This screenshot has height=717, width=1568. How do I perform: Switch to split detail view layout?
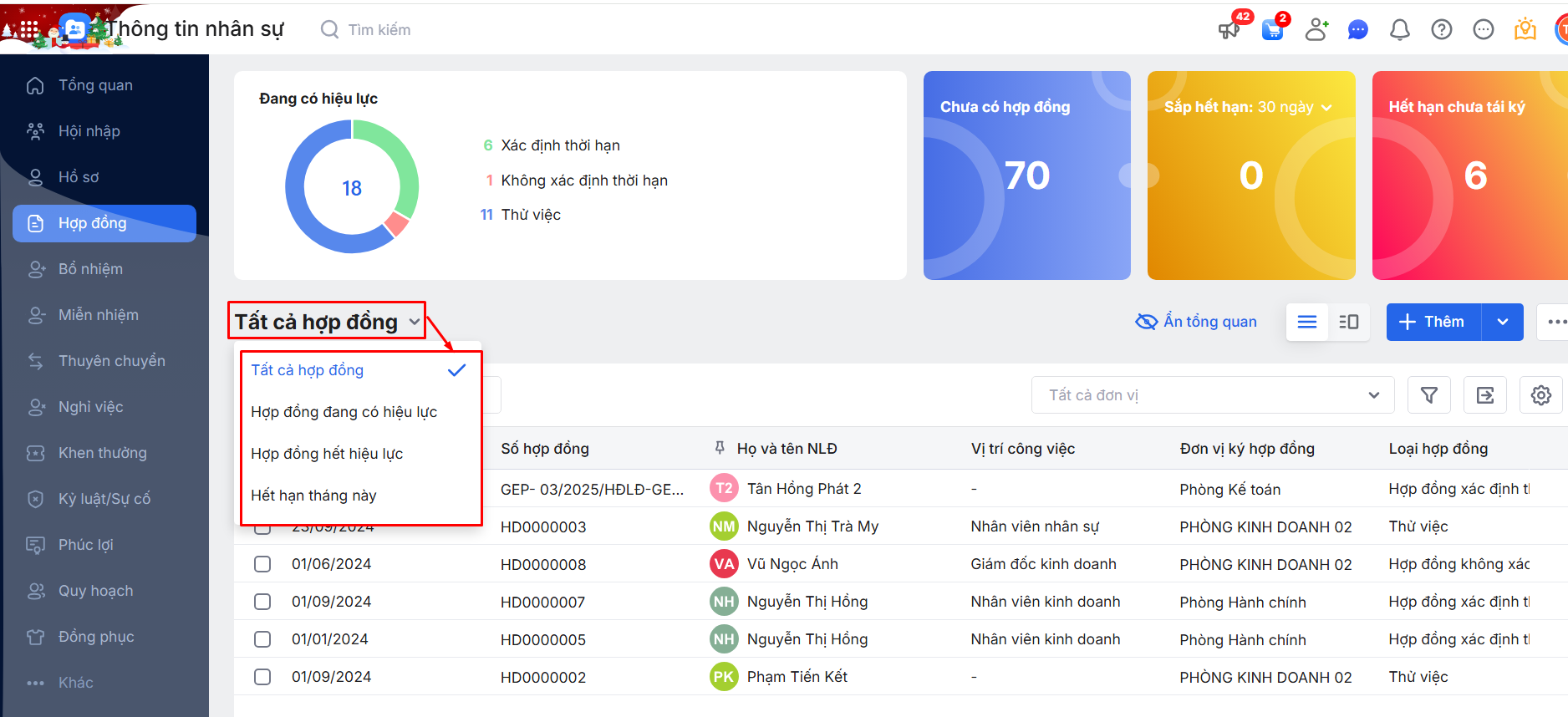[1349, 322]
